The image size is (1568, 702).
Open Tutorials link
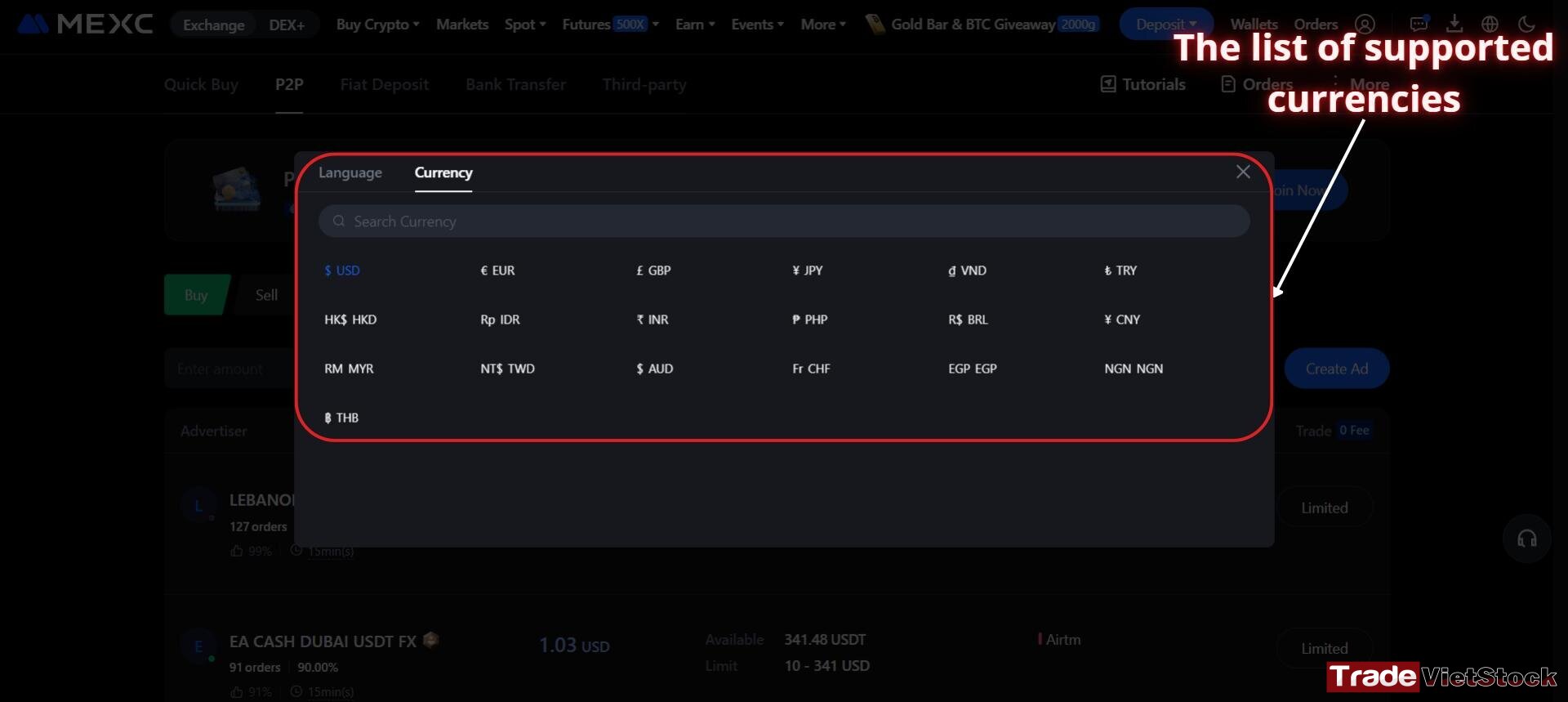click(x=1143, y=84)
